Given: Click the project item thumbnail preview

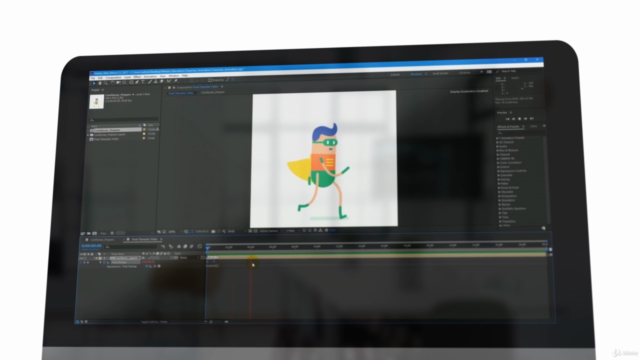Looking at the screenshot, I should coord(97,102).
